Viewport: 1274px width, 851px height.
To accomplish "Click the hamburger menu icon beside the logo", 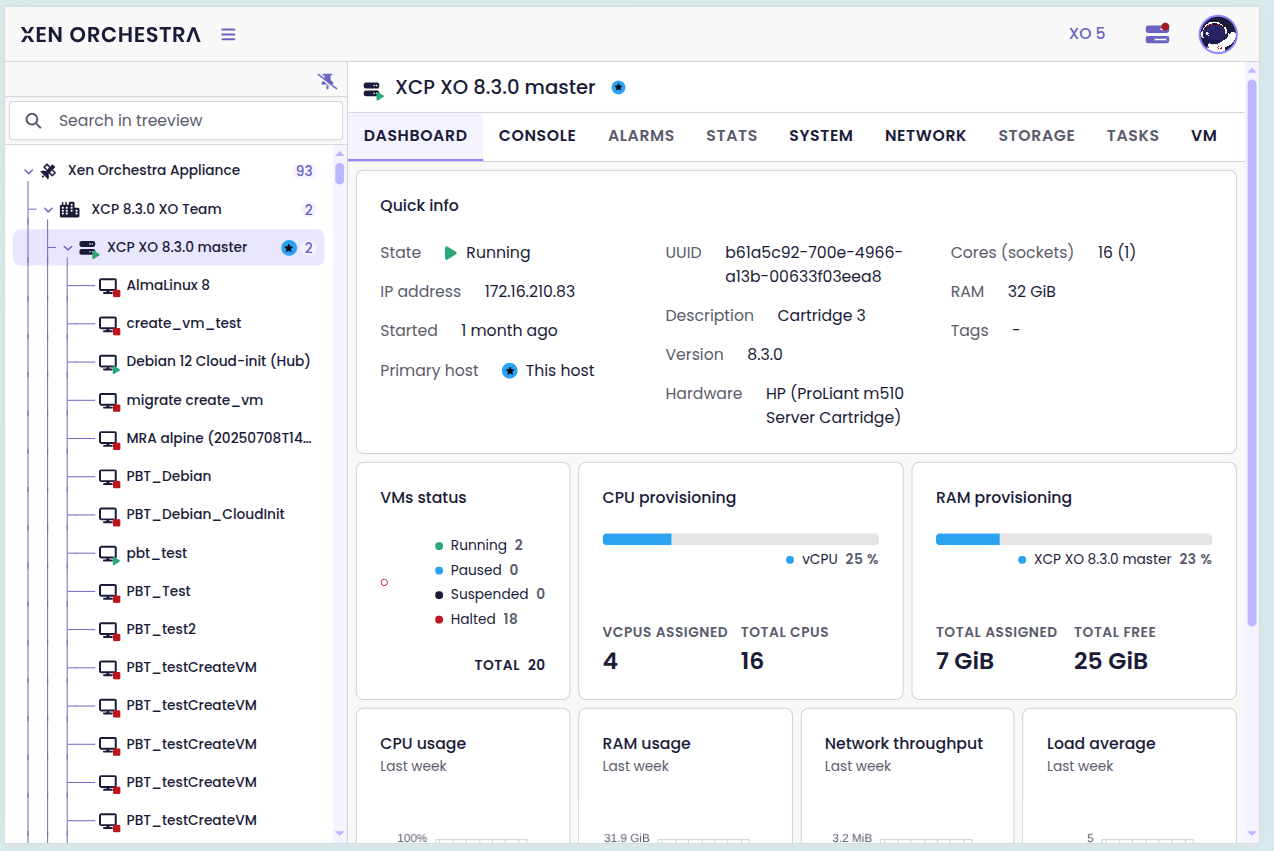I will click(228, 35).
